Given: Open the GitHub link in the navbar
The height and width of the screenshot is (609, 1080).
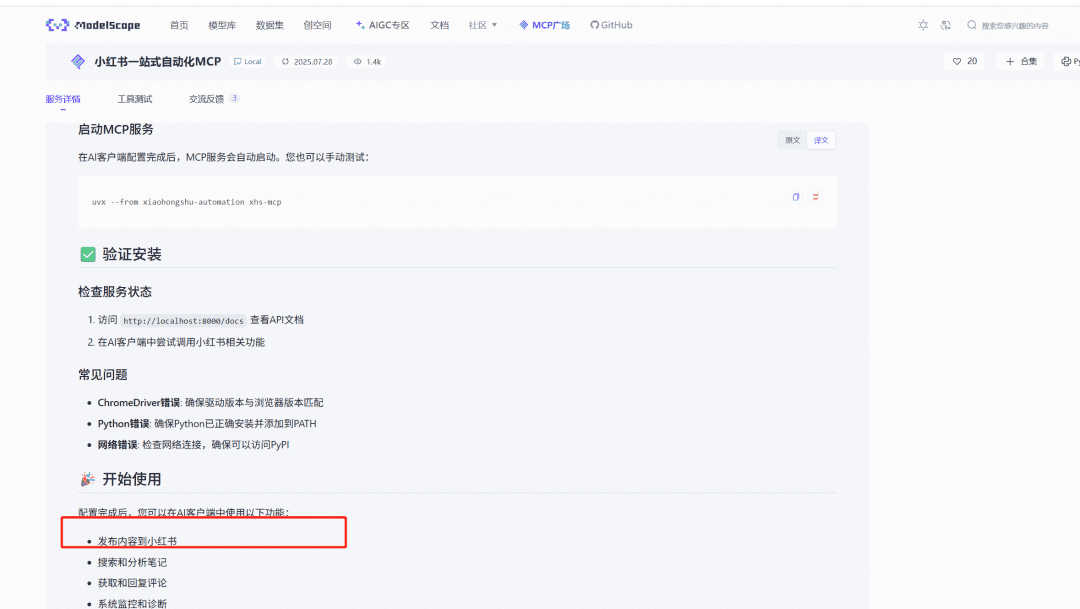Looking at the screenshot, I should [611, 25].
